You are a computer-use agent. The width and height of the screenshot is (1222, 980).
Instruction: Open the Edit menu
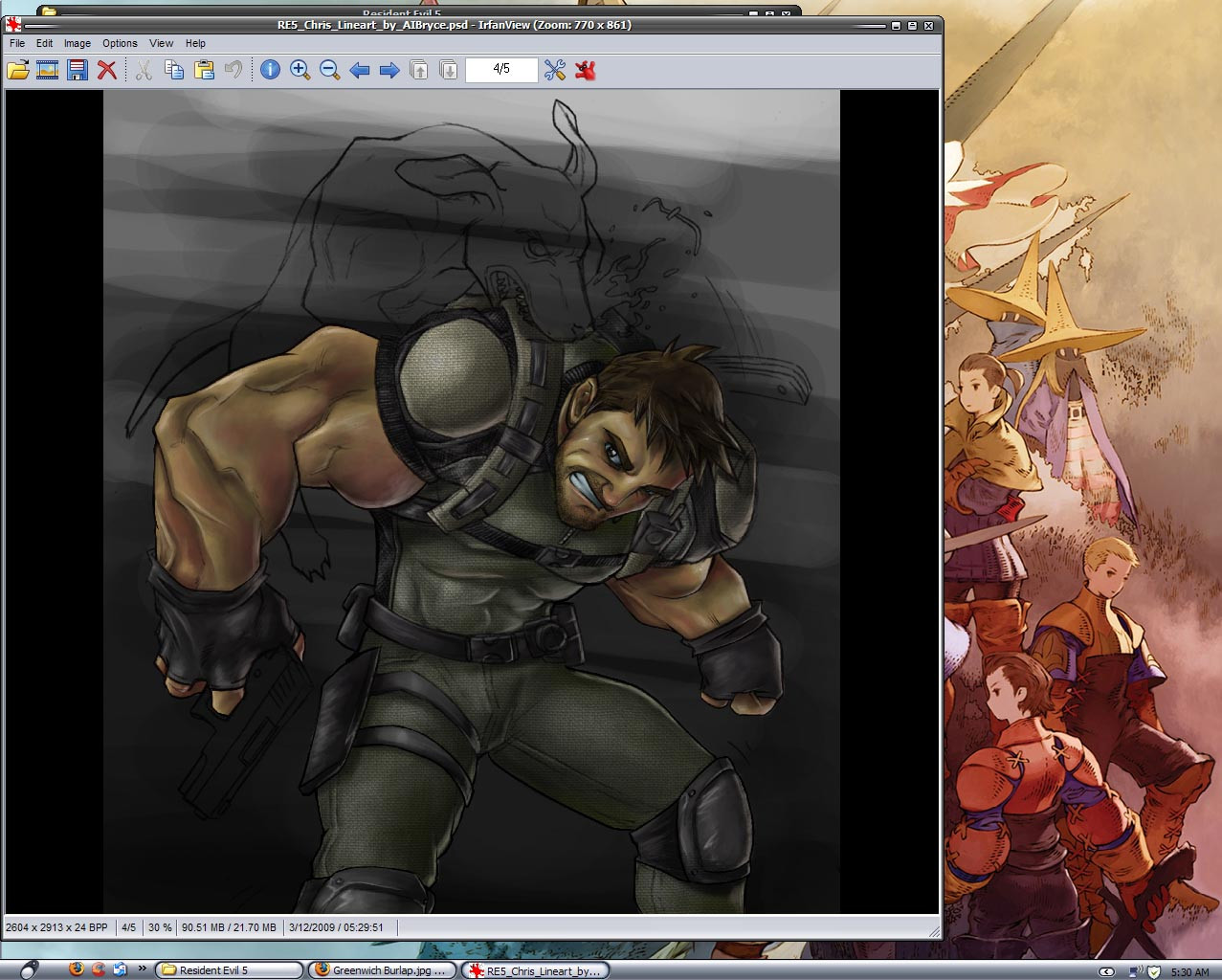pyautogui.click(x=45, y=43)
